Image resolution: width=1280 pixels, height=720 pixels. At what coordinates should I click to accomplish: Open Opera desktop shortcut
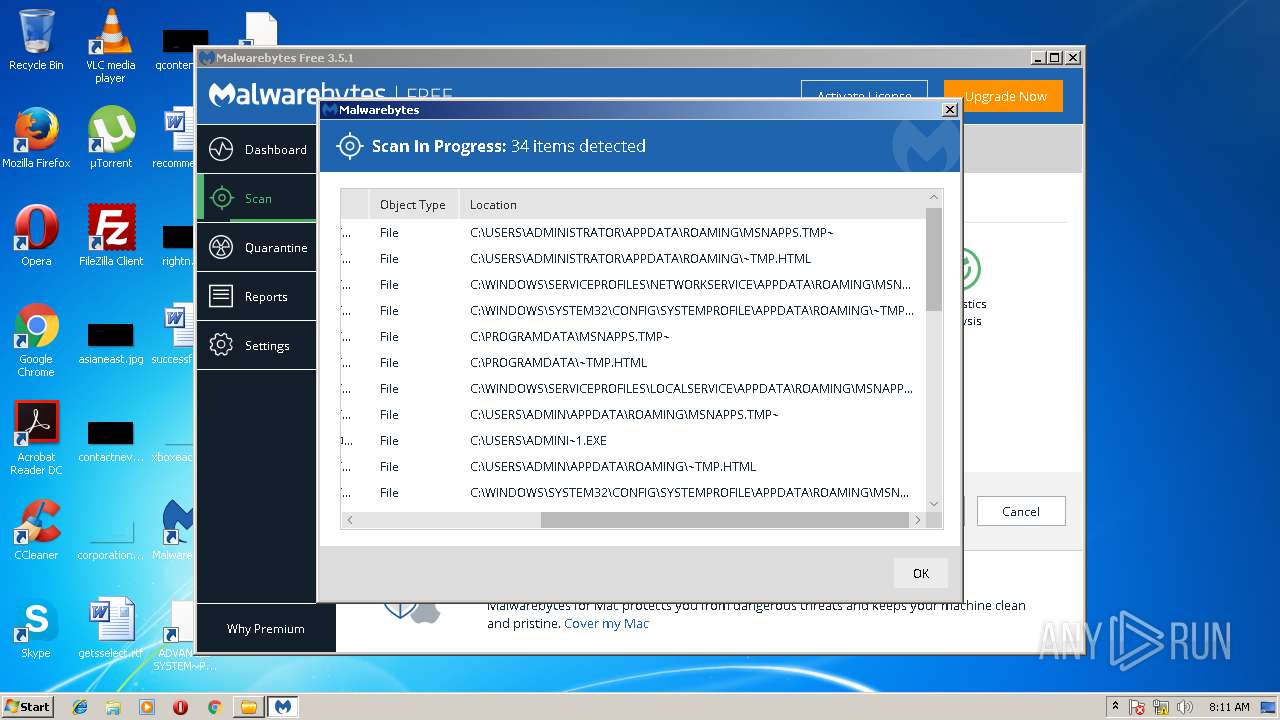click(36, 235)
